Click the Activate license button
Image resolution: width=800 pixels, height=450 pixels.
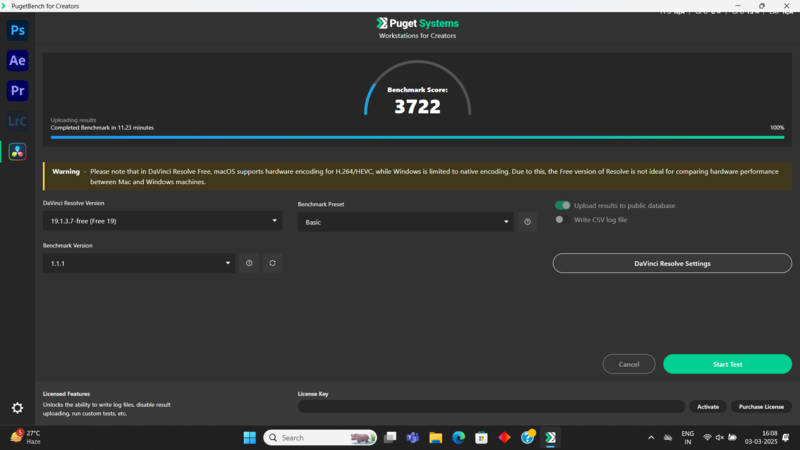(708, 407)
